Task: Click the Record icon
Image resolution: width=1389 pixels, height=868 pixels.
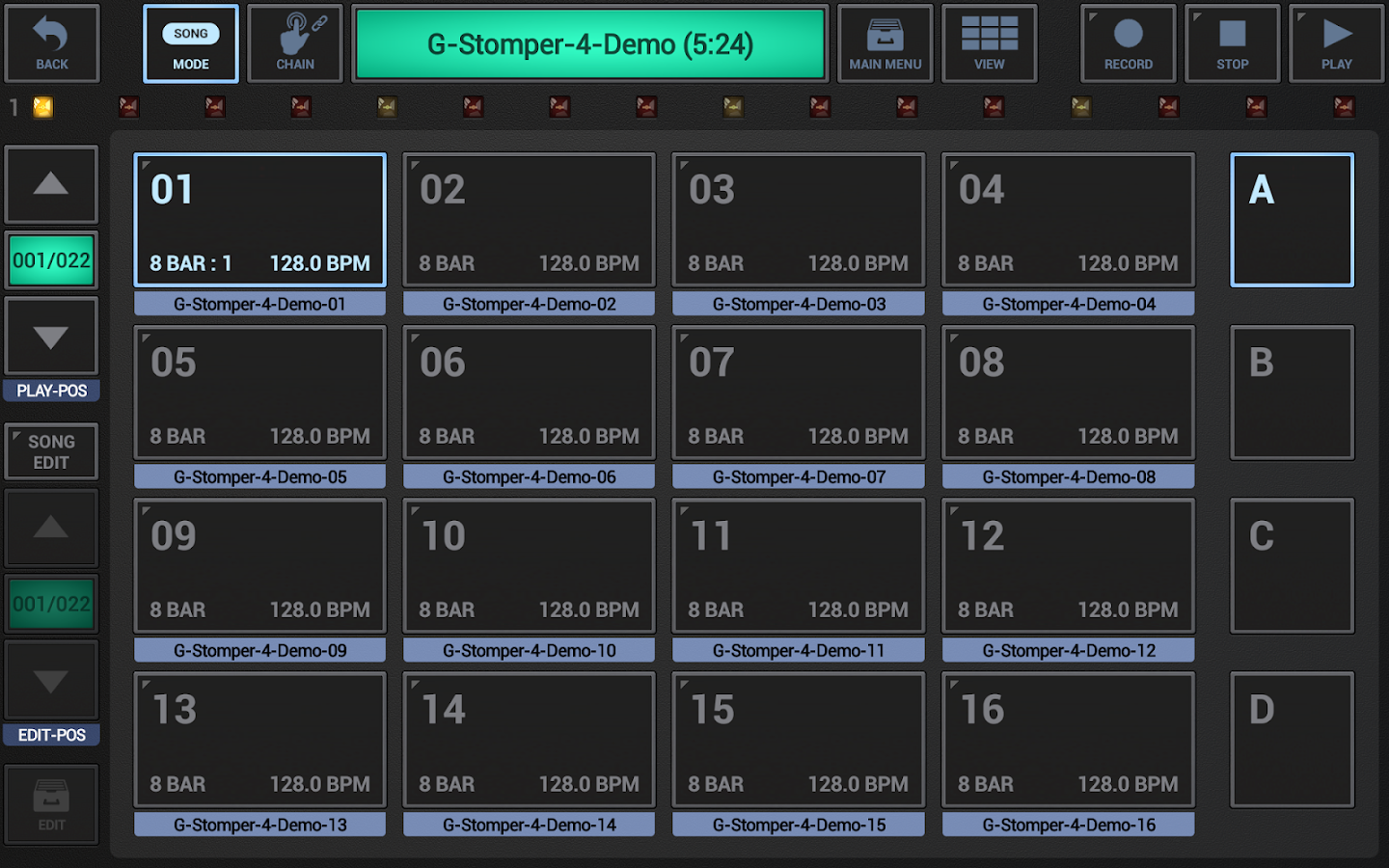Action: (x=1128, y=42)
